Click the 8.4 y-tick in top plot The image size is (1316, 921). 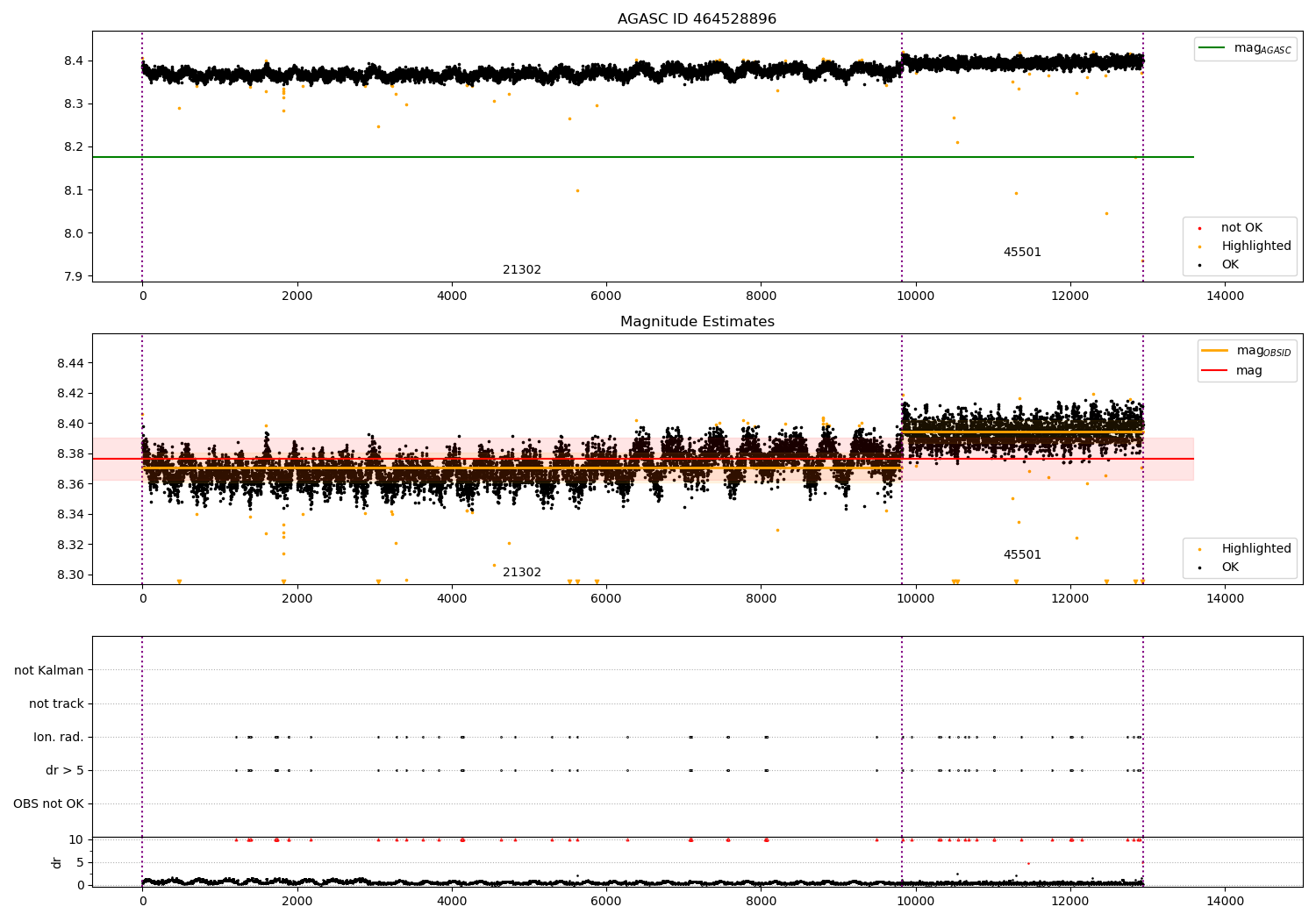pyautogui.click(x=75, y=61)
